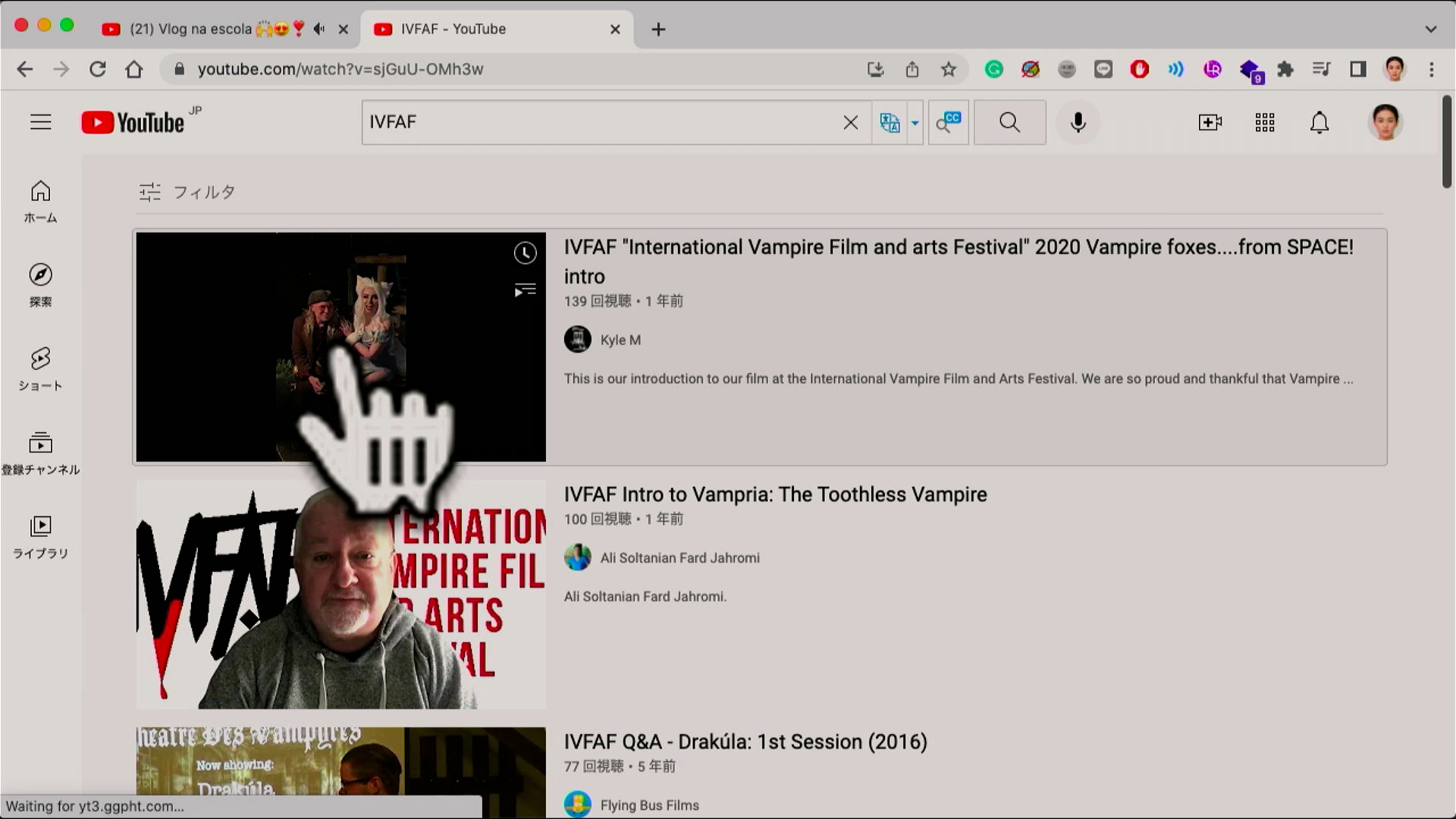Open Grammarly extension
The height and width of the screenshot is (819, 1456).
[993, 69]
